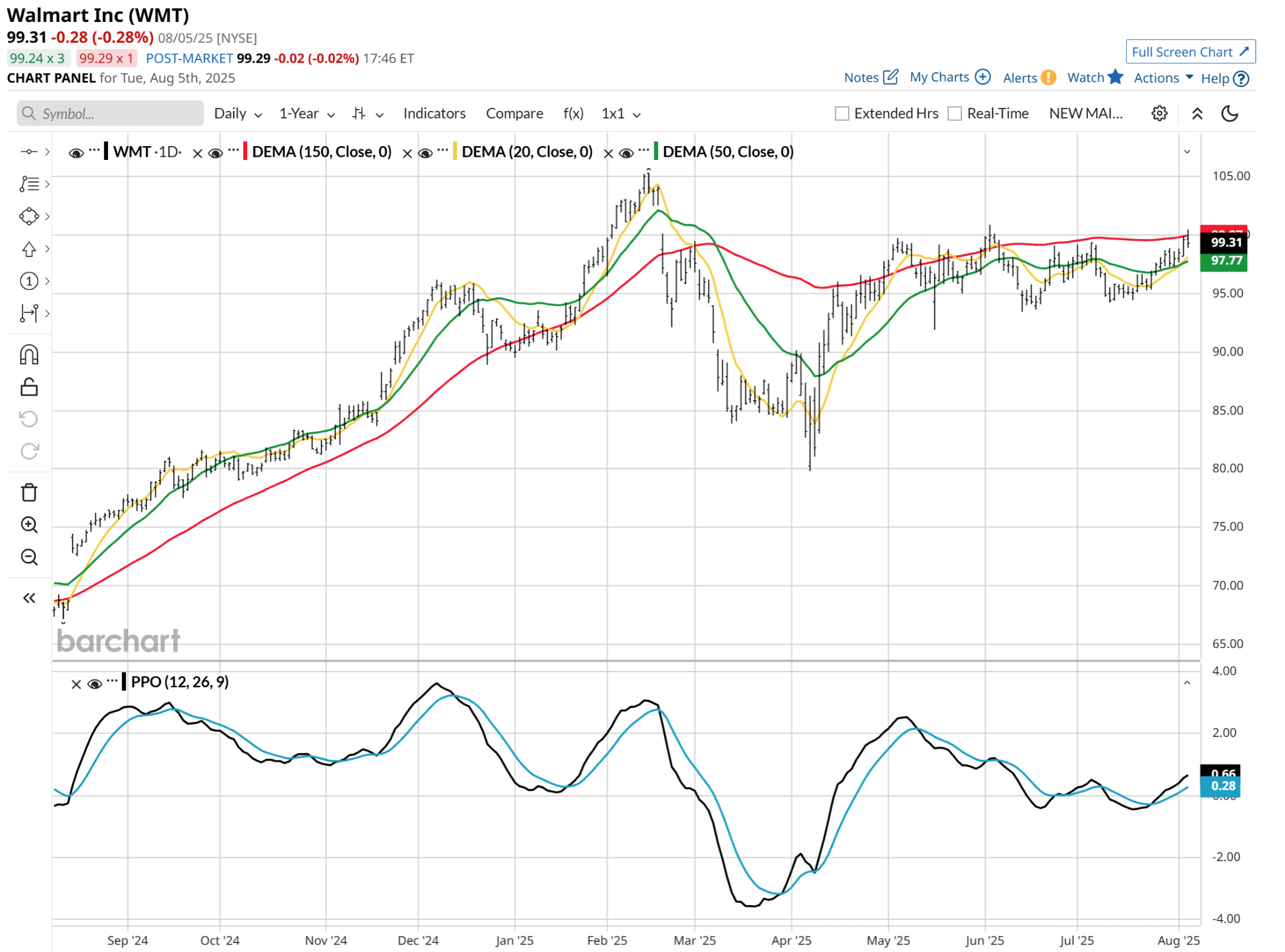Expand the trend line tool submenu arrow
The width and height of the screenshot is (1285, 952).
47,152
